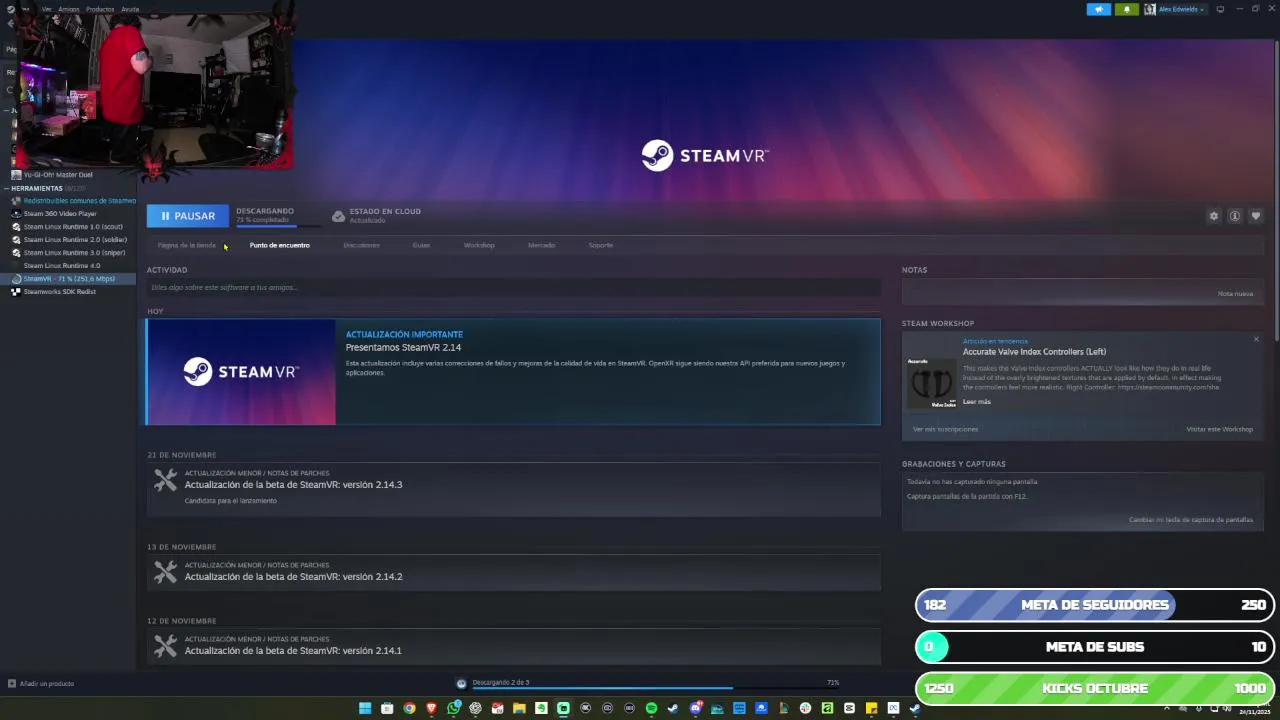
Task: Click the Valve Index controllers thumbnail
Action: pos(931,384)
